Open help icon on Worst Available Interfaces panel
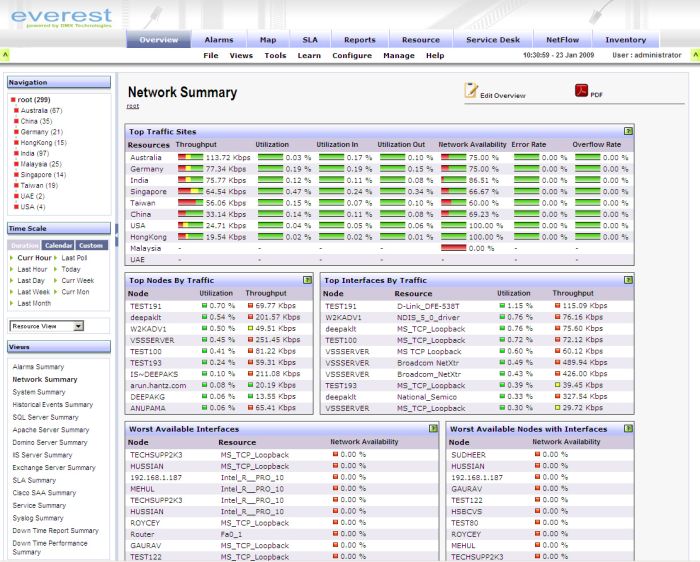 click(433, 429)
